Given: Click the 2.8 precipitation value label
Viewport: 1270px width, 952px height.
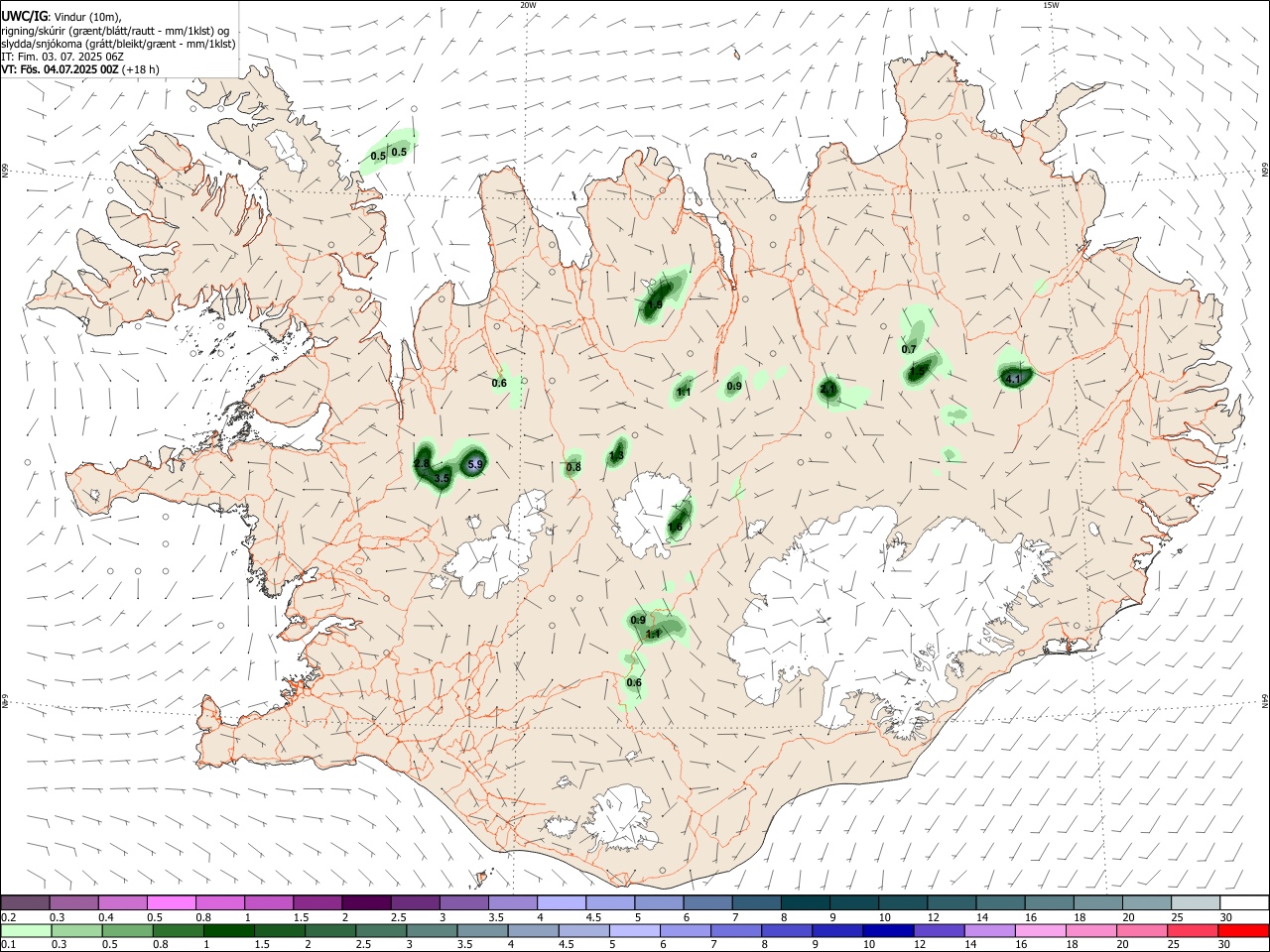Looking at the screenshot, I should pos(421,464).
